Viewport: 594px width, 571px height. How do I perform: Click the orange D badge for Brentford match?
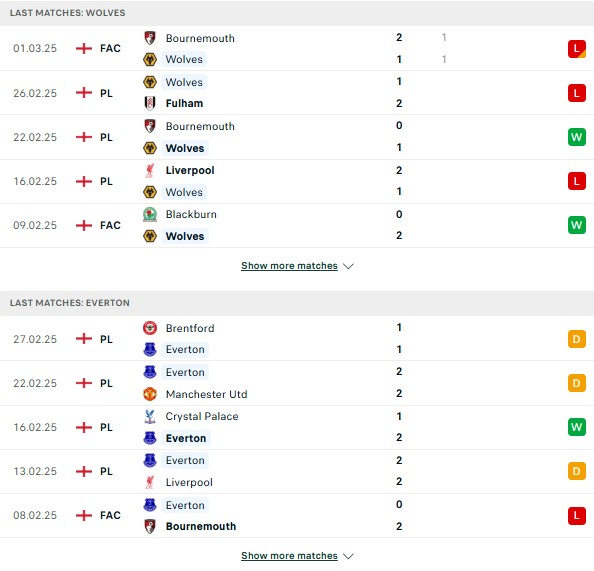[x=577, y=339]
